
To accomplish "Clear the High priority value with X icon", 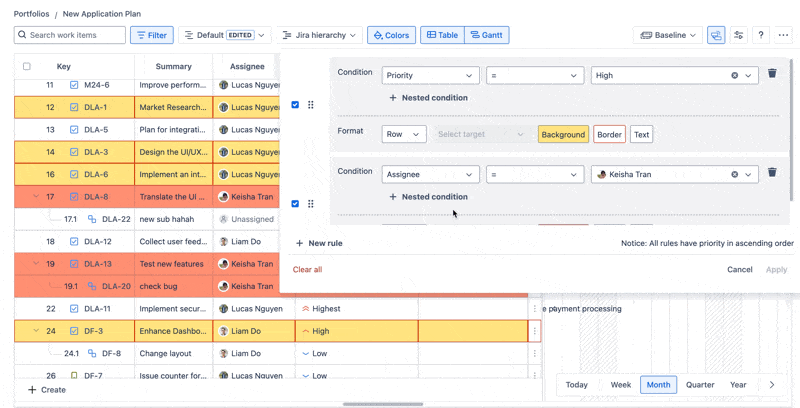I will (734, 75).
